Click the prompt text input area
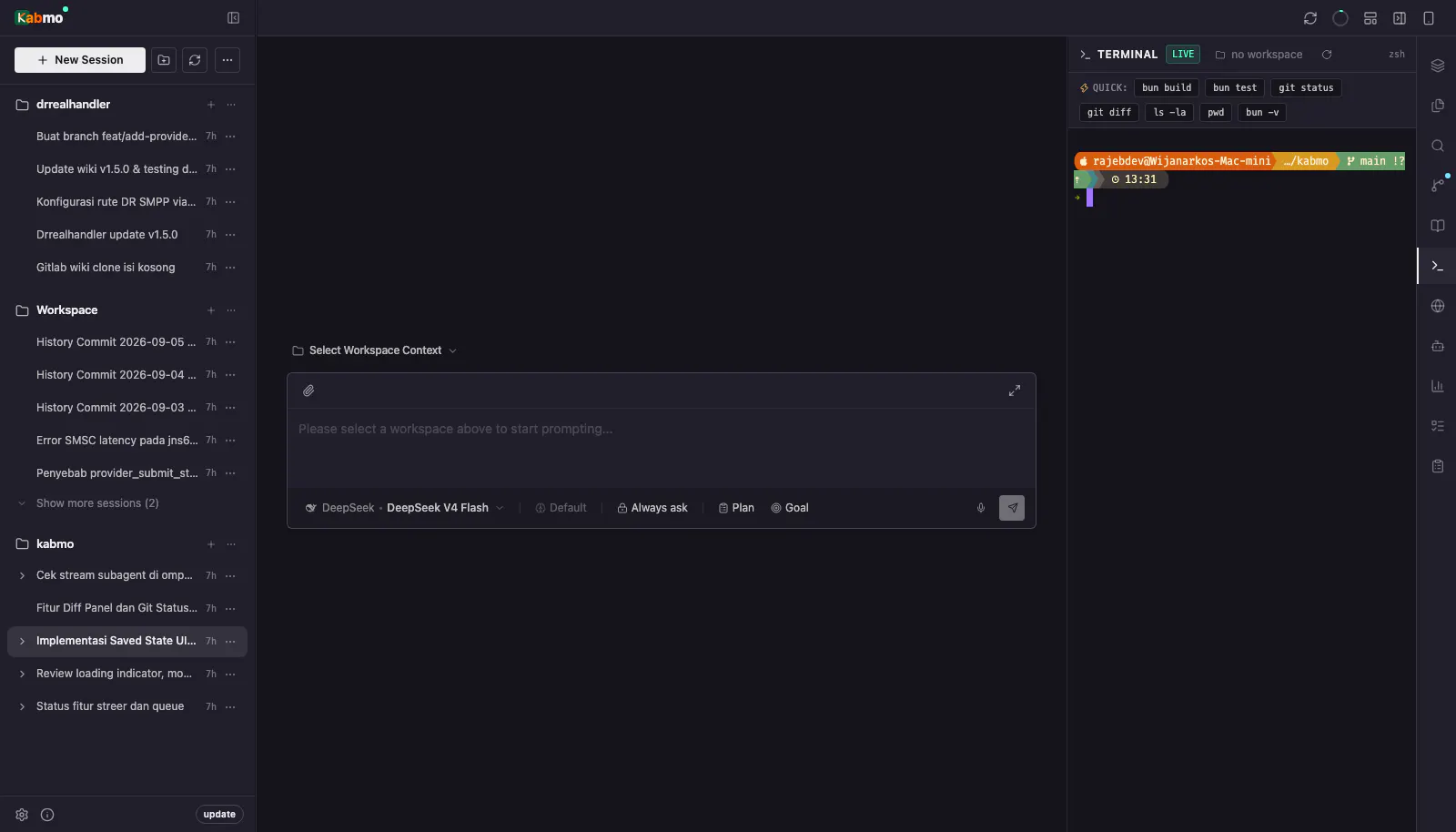The height and width of the screenshot is (832, 1456). click(662, 447)
